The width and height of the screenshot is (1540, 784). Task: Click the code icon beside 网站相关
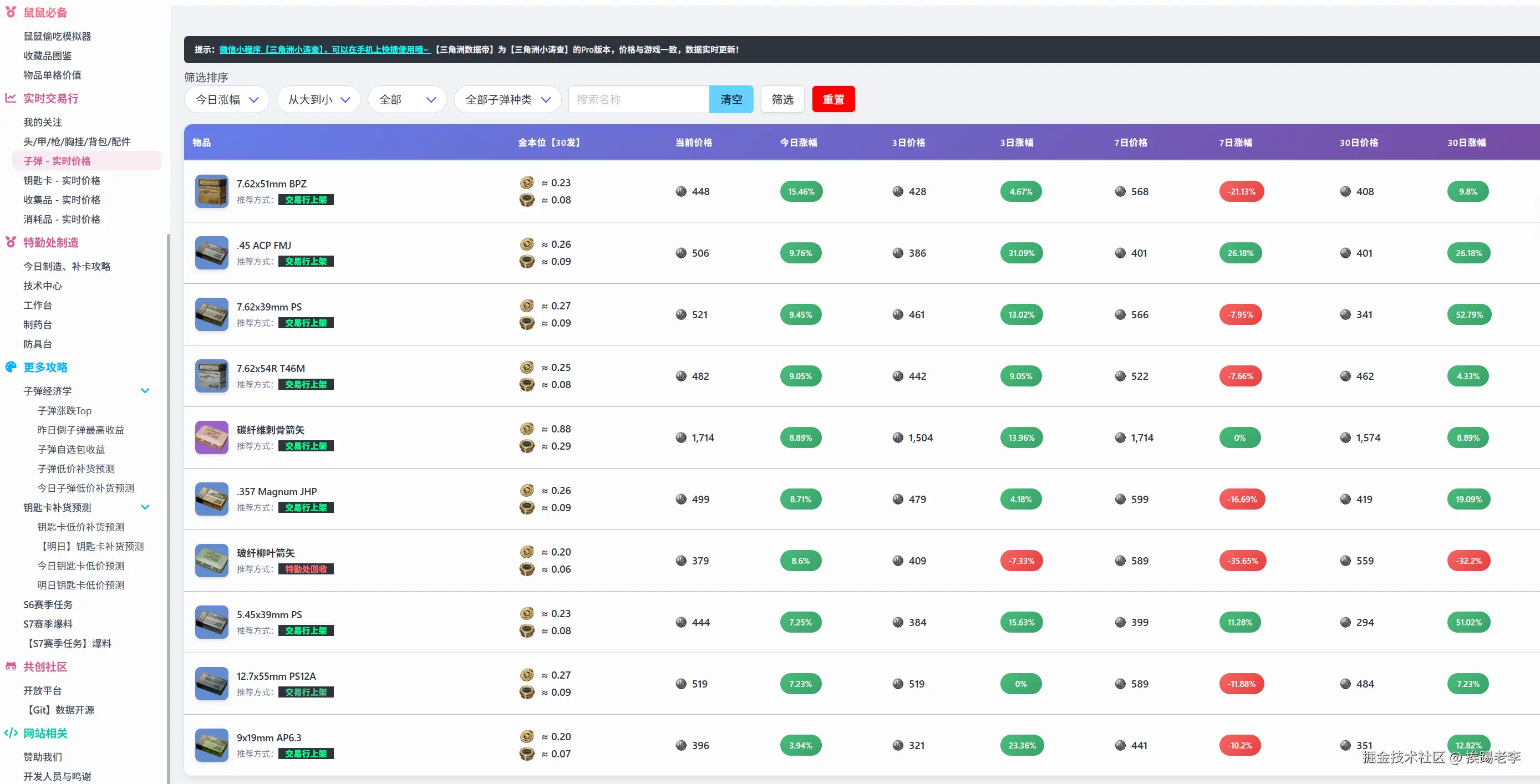11,732
